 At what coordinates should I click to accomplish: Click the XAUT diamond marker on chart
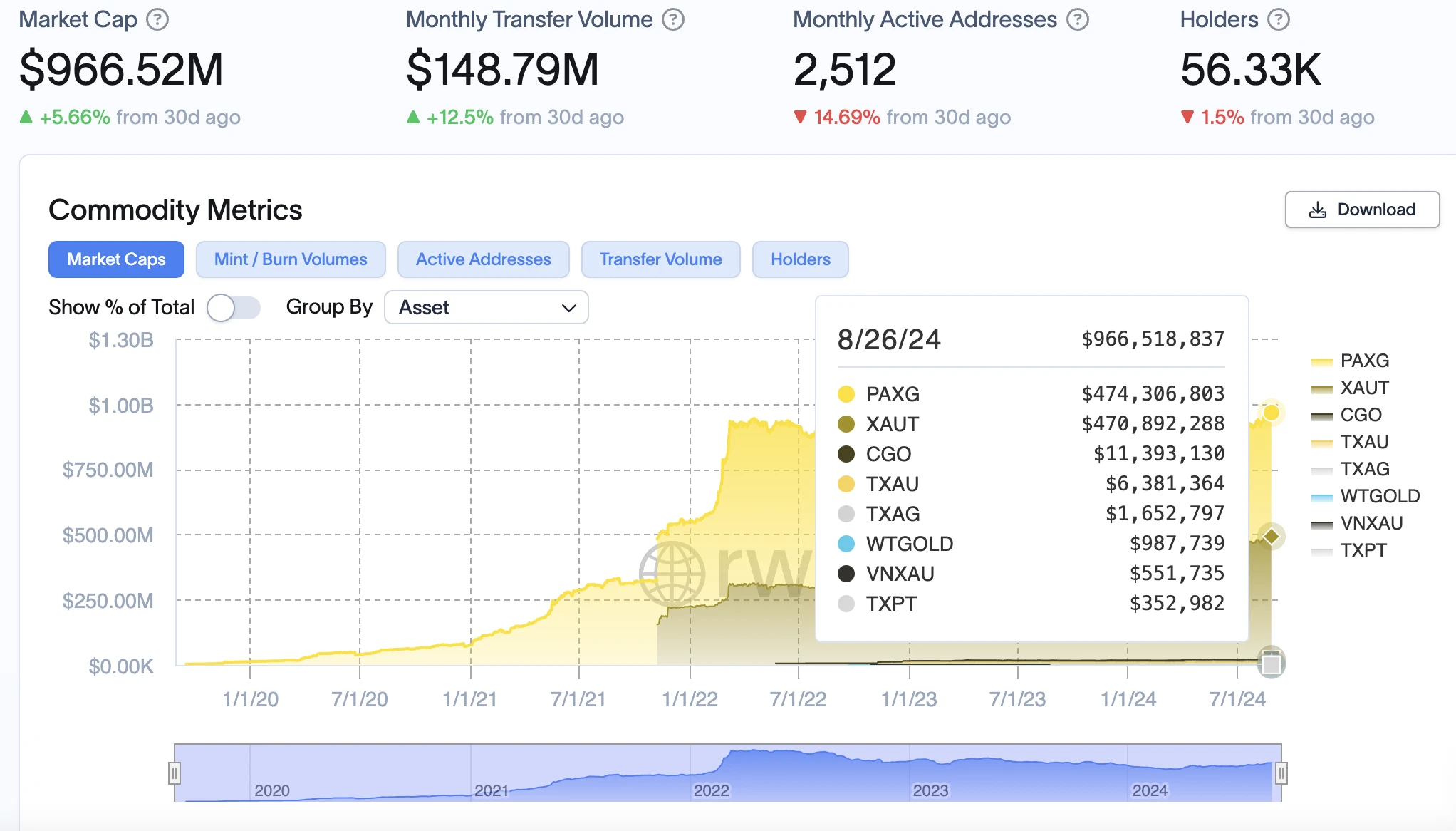tap(1271, 536)
